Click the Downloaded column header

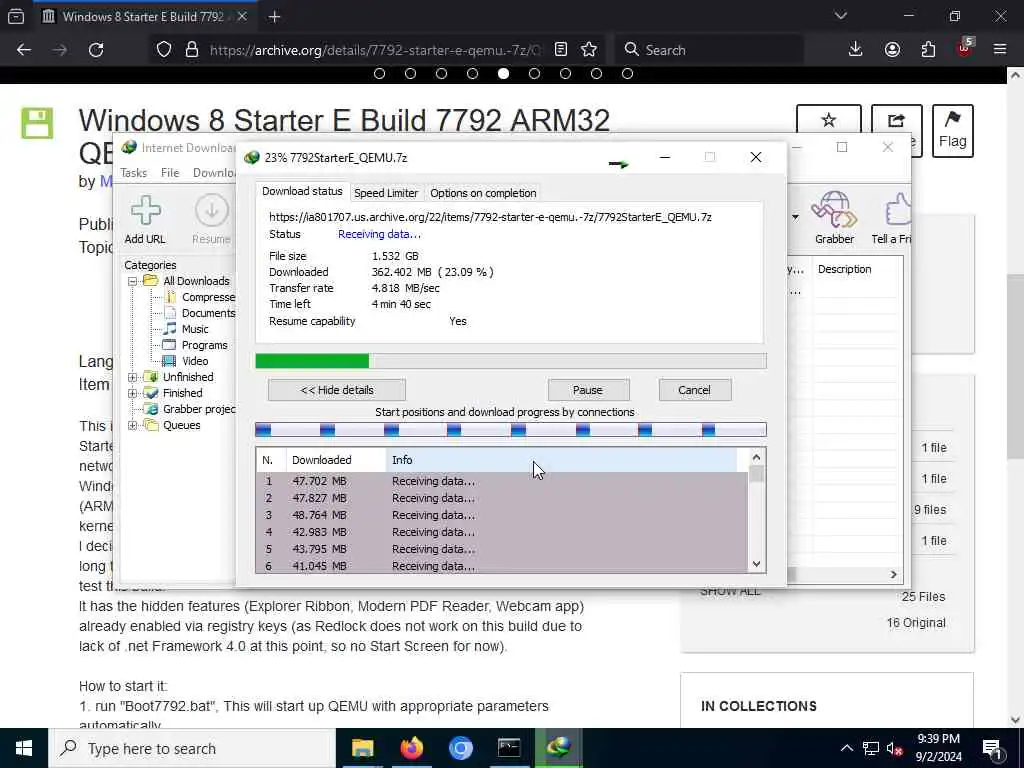coord(336,460)
